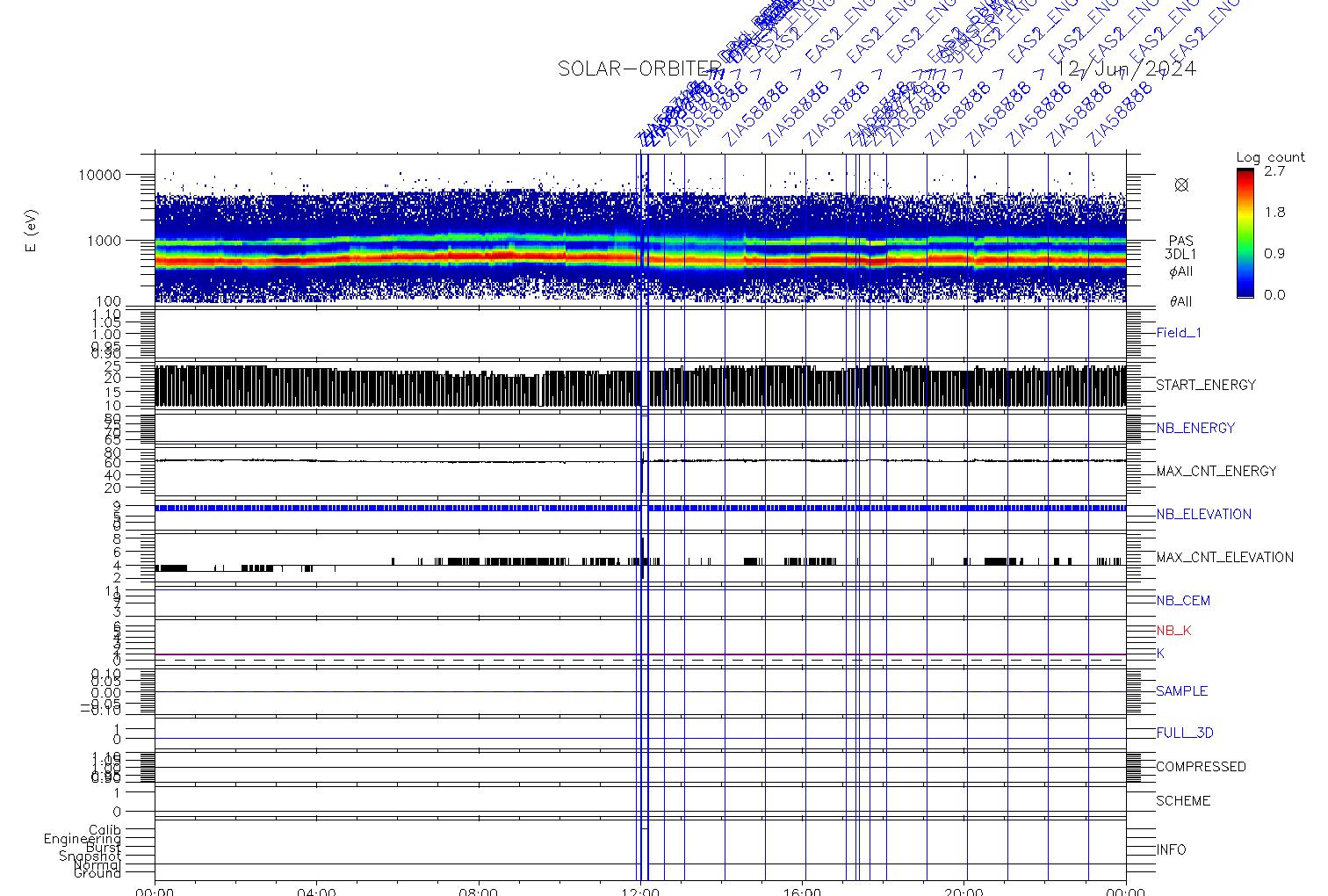Click the Field_1 panel label
The image size is (1328, 896).
tap(1179, 333)
